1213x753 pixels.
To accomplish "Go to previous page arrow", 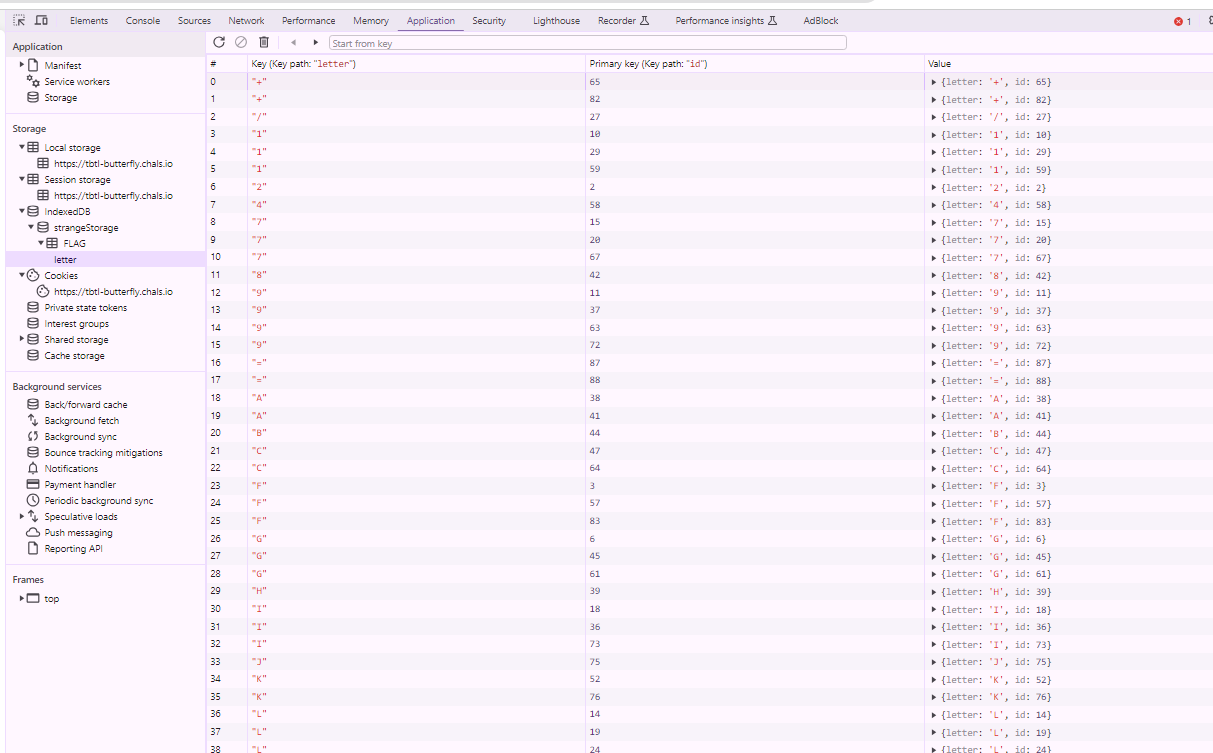I will [x=294, y=43].
